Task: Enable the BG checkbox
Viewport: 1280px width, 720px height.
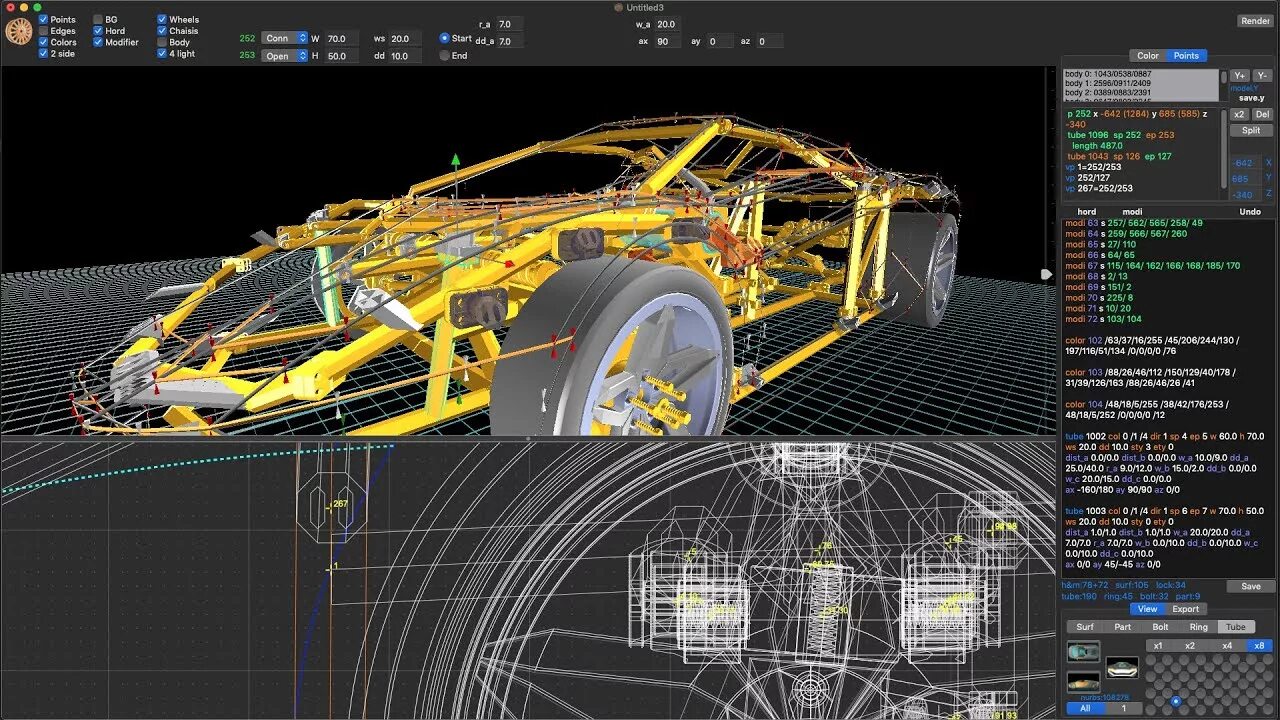Action: coord(98,19)
